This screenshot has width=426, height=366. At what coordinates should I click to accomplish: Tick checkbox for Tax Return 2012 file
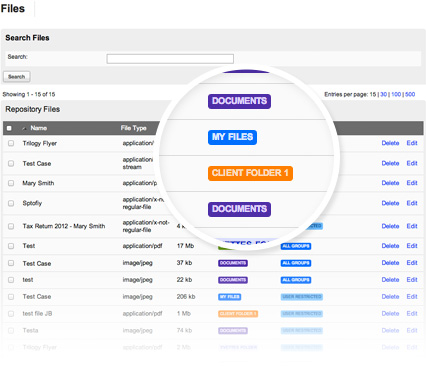click(11, 226)
